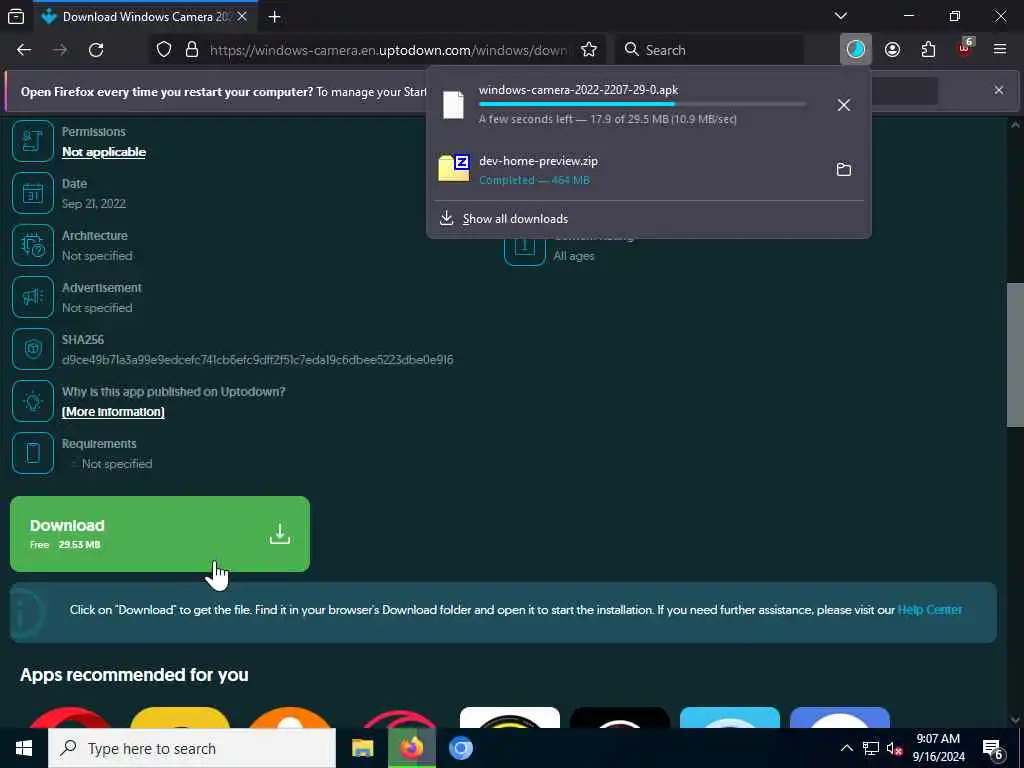1024x768 pixels.
Task: Expand the list all tabs chevron
Action: tap(840, 16)
